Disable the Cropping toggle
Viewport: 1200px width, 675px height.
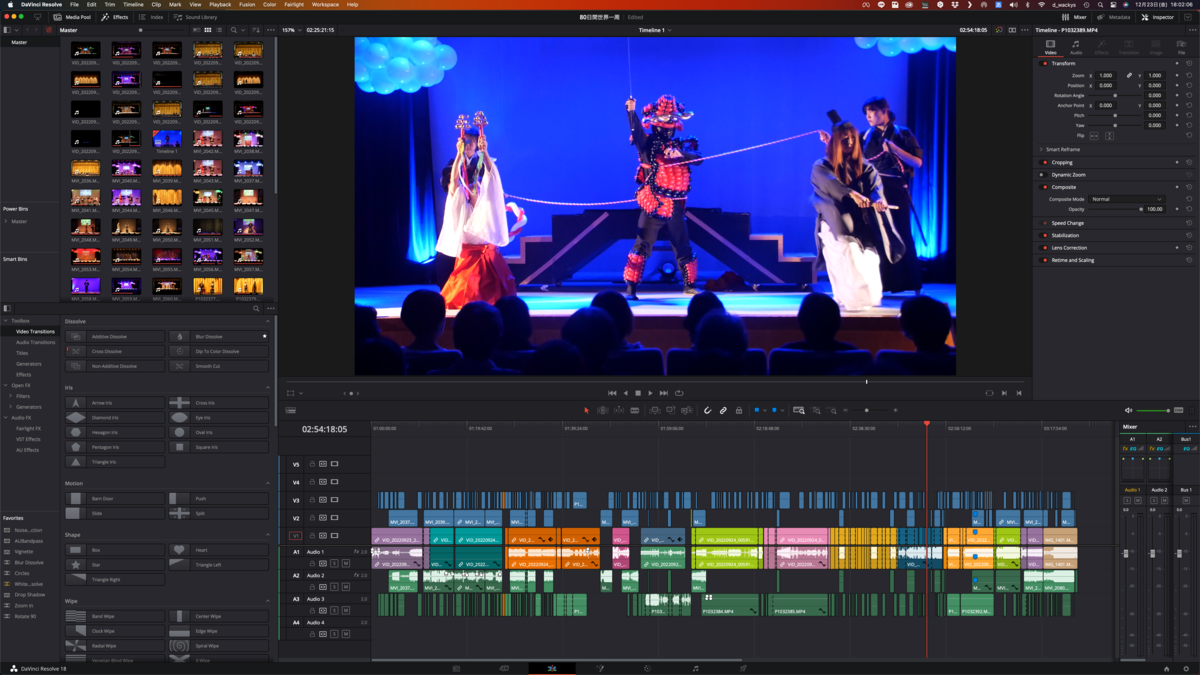coord(1045,162)
